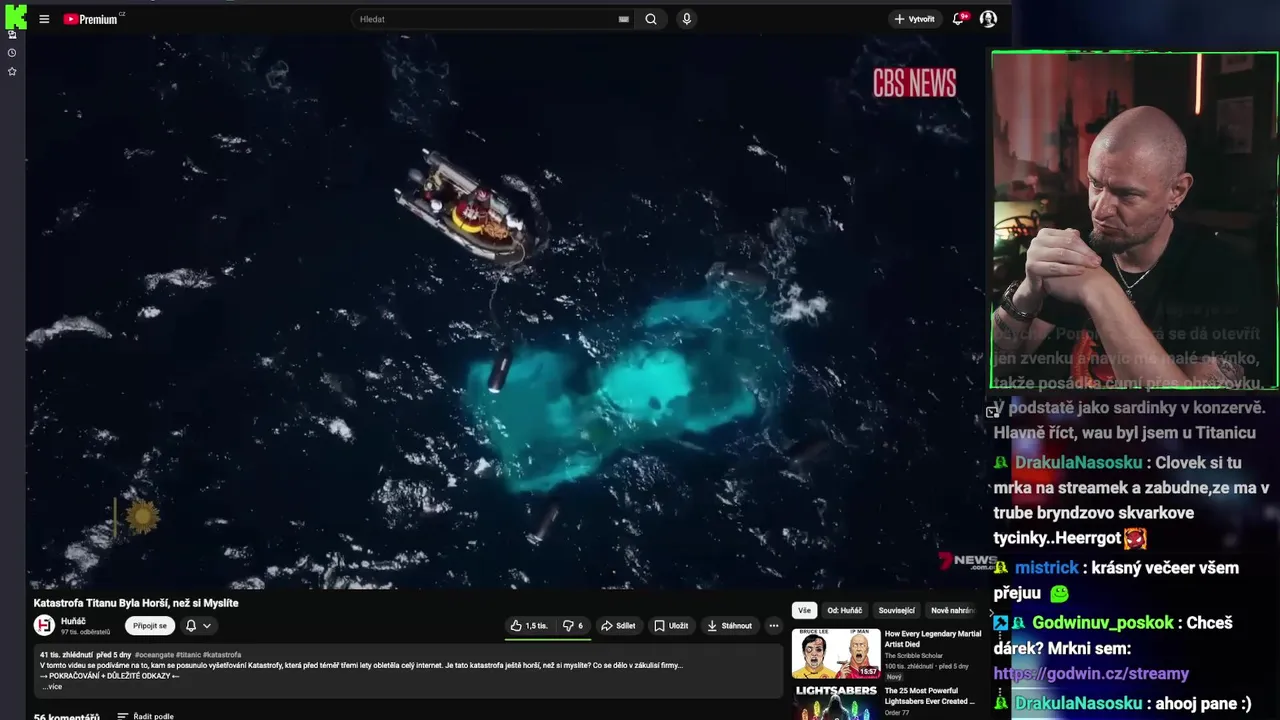Like the video with 1,5 tis. likes
The image size is (1280, 720).
coord(529,626)
